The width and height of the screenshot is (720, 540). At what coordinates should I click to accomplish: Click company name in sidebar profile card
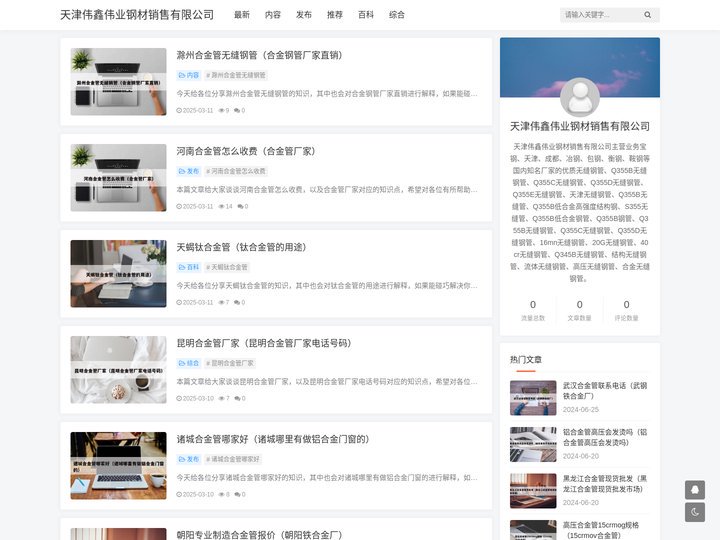point(580,126)
